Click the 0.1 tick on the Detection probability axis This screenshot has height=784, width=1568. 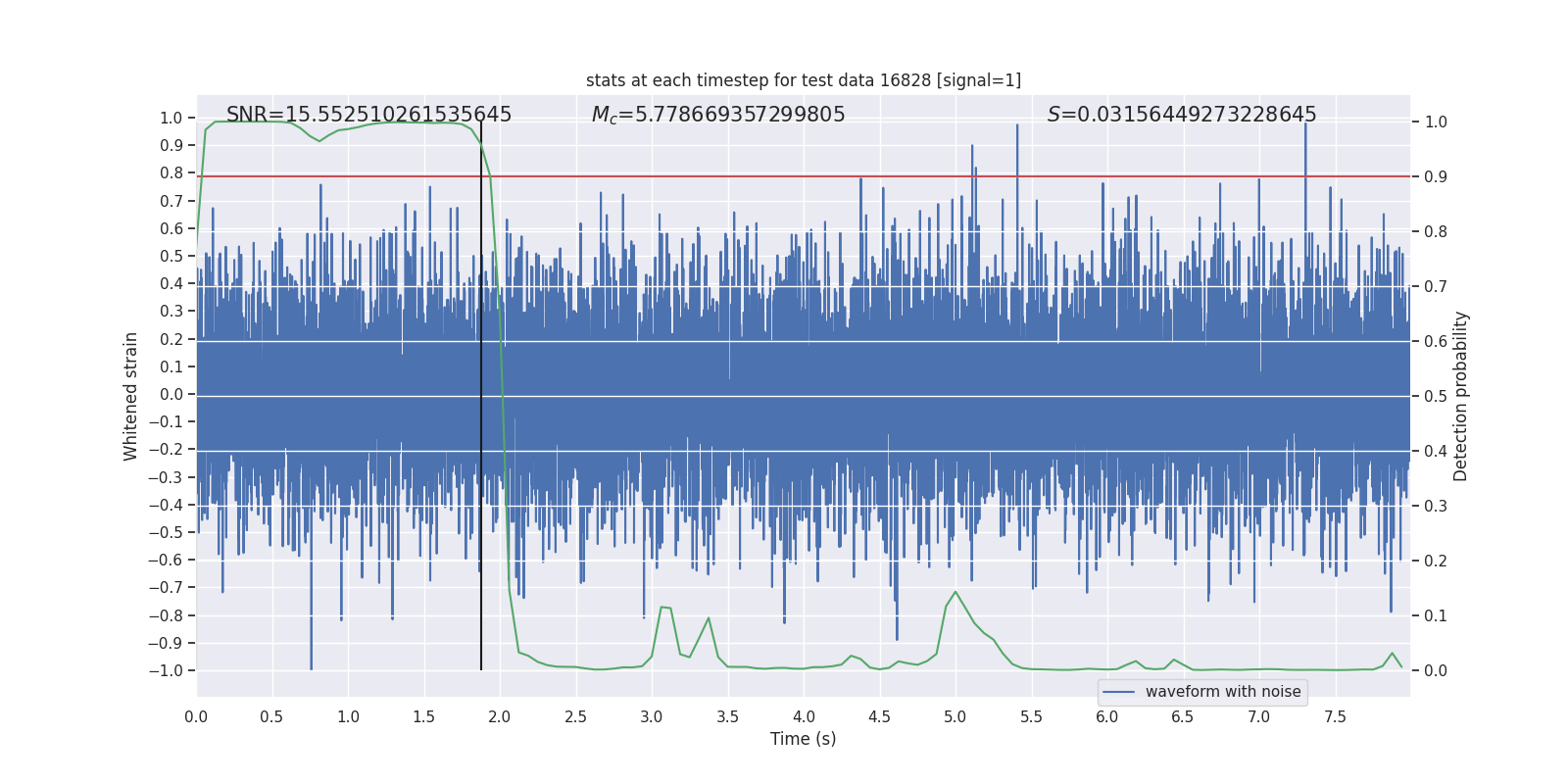1436,615
